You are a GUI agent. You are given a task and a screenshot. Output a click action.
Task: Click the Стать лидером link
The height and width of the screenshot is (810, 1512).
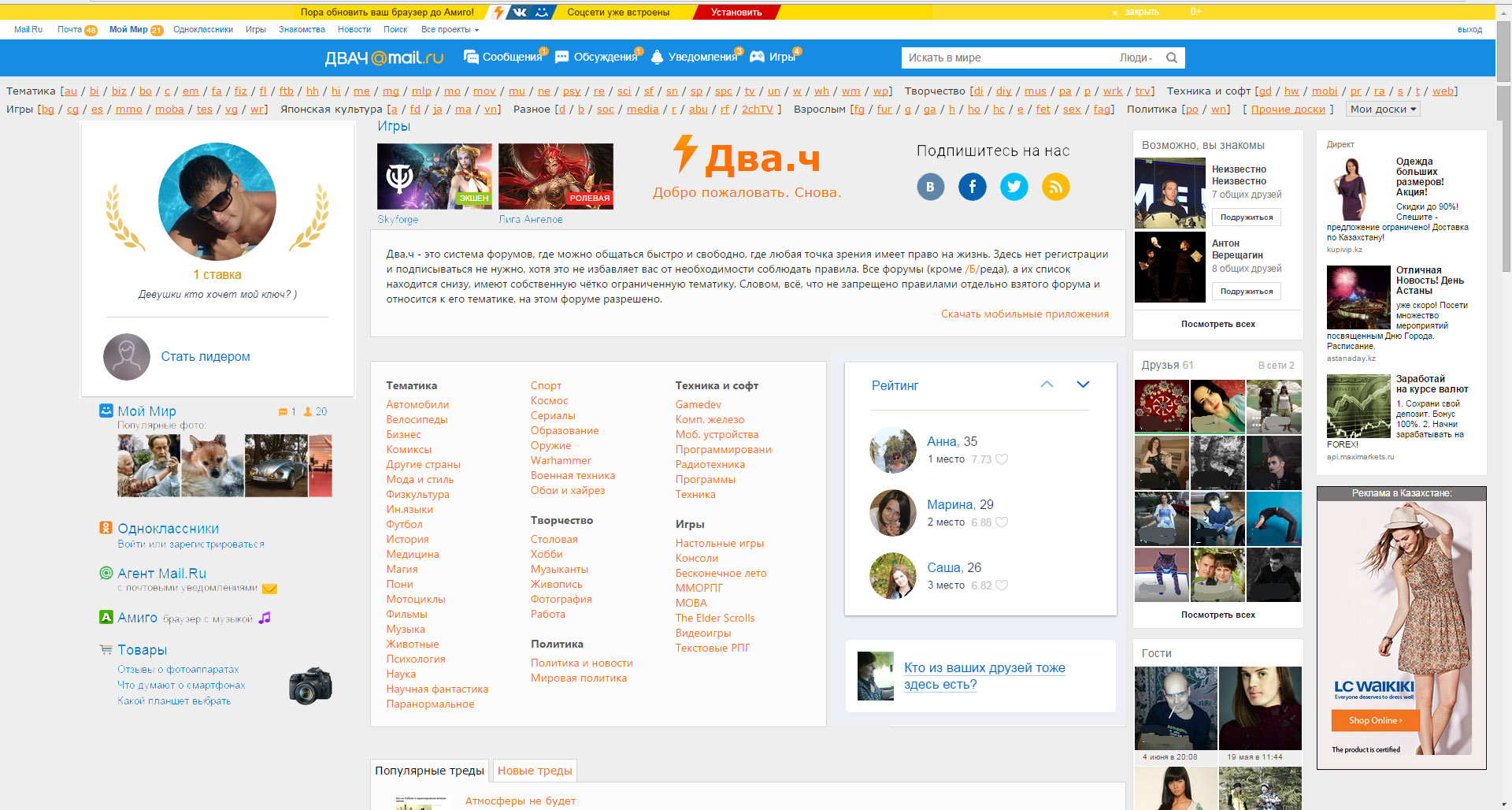point(206,357)
